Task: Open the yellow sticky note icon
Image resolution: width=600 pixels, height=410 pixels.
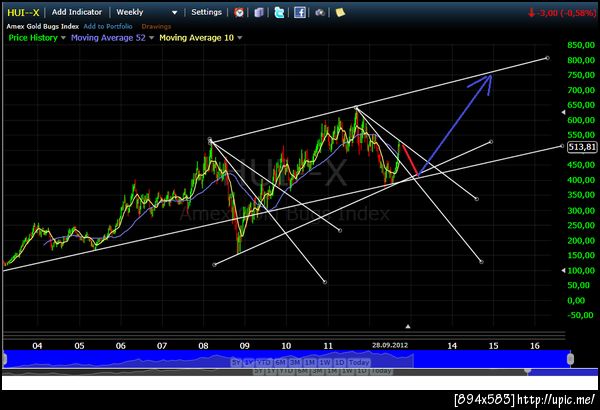Action: [340, 13]
